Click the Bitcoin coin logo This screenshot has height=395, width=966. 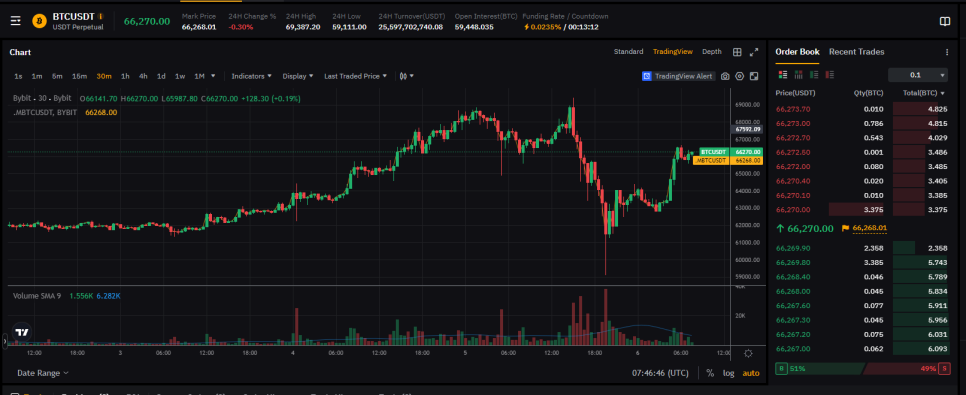tap(39, 21)
